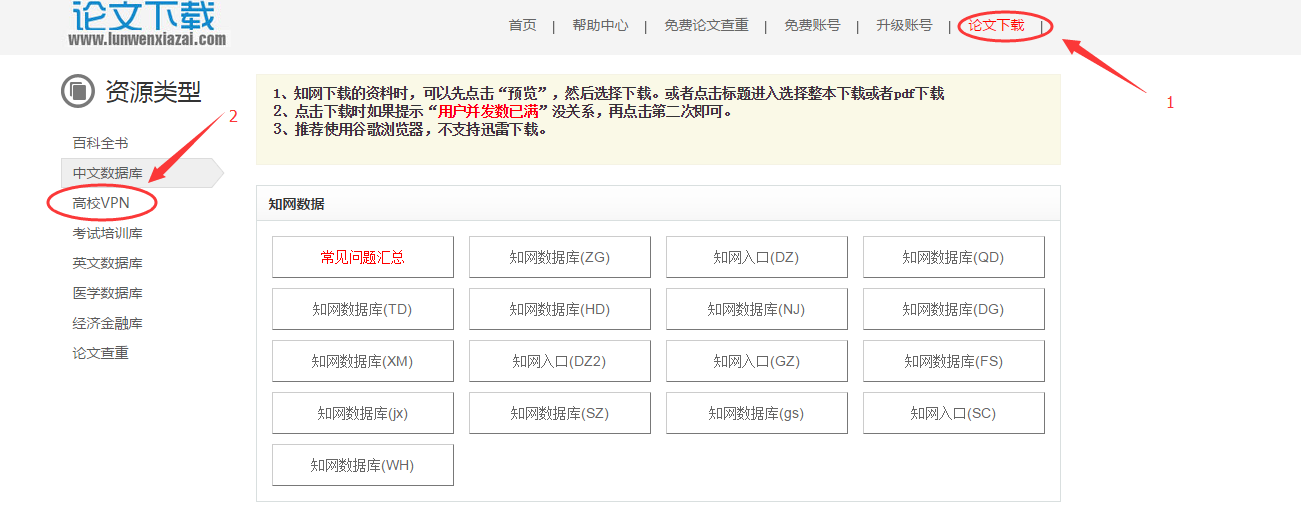Select 百科全书 in the sidebar

pos(100,143)
